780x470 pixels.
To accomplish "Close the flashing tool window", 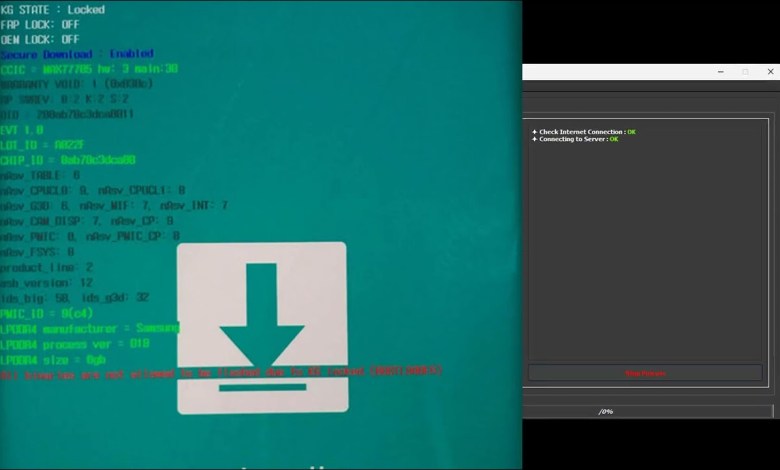I will point(769,72).
